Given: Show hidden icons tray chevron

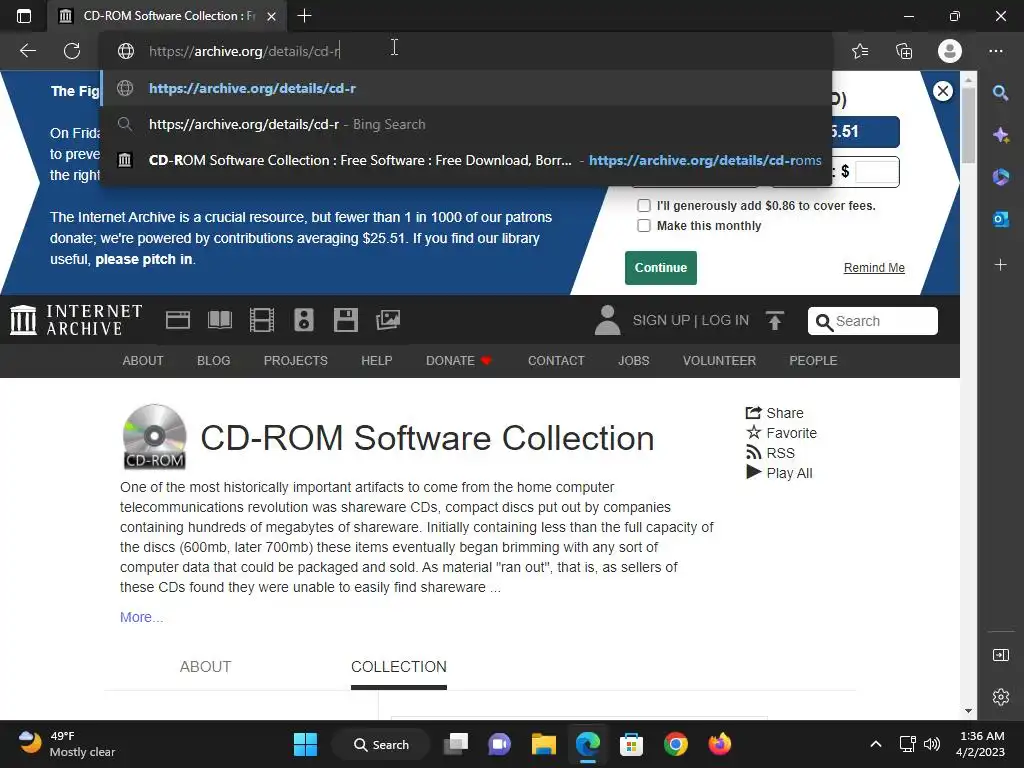Looking at the screenshot, I should coord(876,744).
